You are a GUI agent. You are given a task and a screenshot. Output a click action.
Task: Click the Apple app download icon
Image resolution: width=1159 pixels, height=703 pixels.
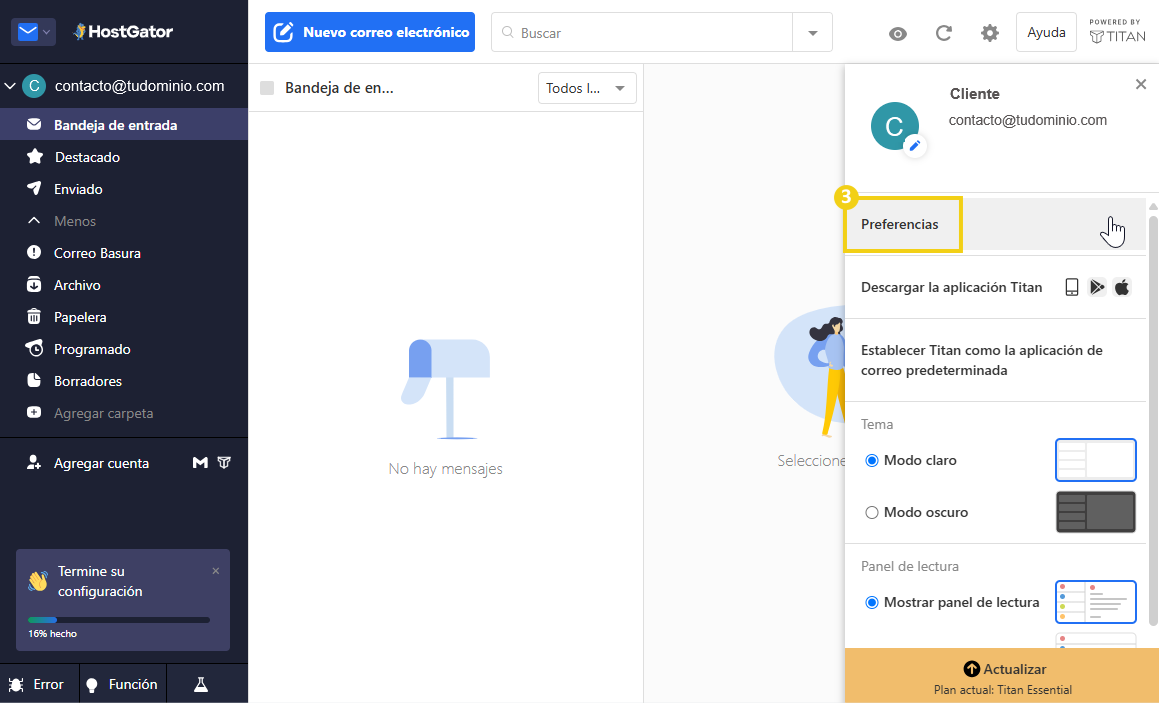coord(1122,287)
